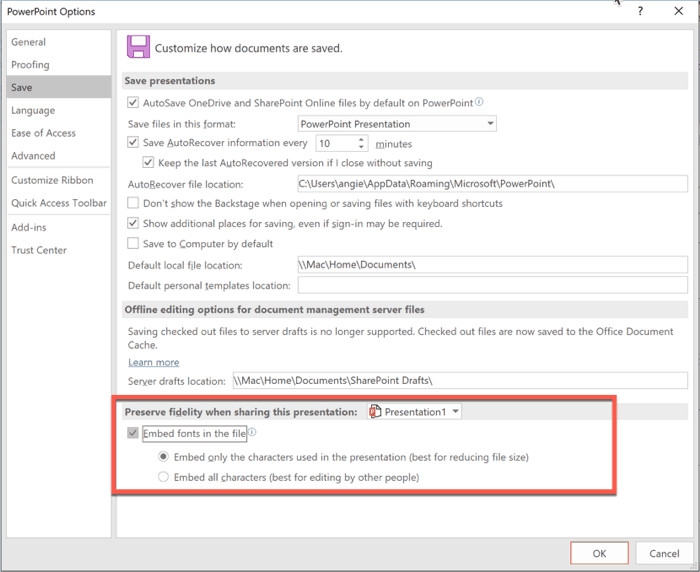Image resolution: width=700 pixels, height=572 pixels.
Task: Uncheck Keep the last AutoRecovered version checkbox
Action: 148,163
